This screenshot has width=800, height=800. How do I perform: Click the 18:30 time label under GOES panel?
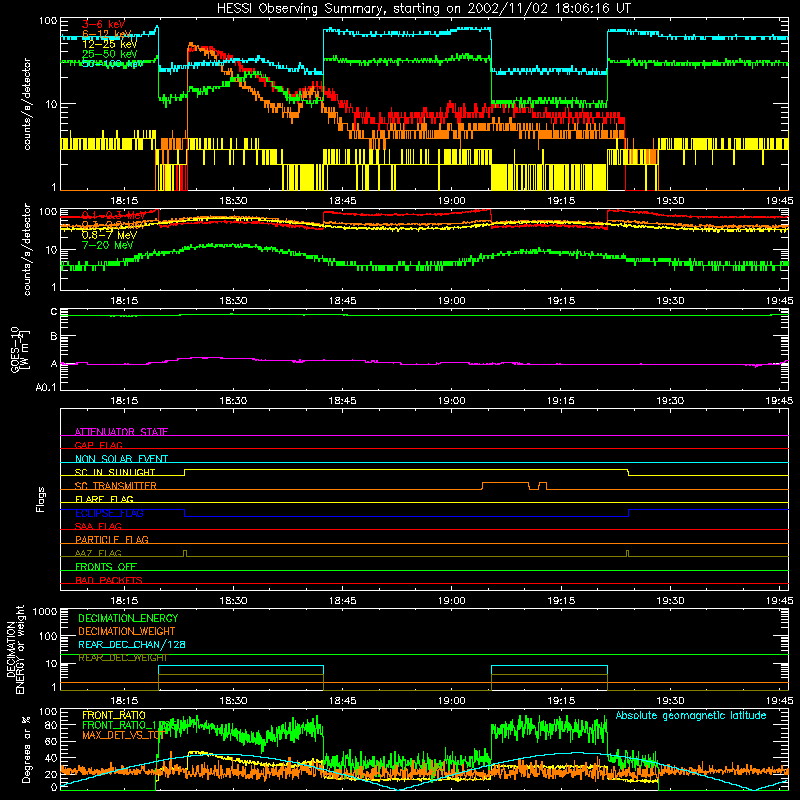click(x=233, y=401)
